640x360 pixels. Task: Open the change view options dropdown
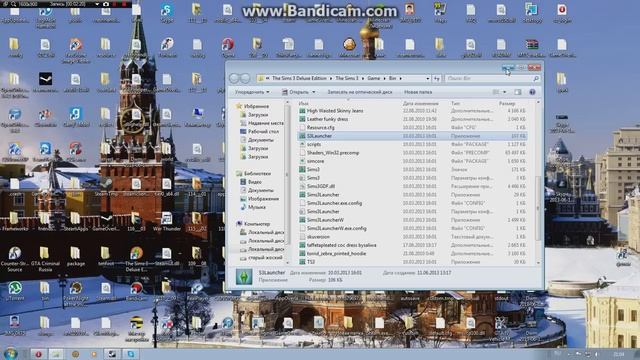[505, 92]
